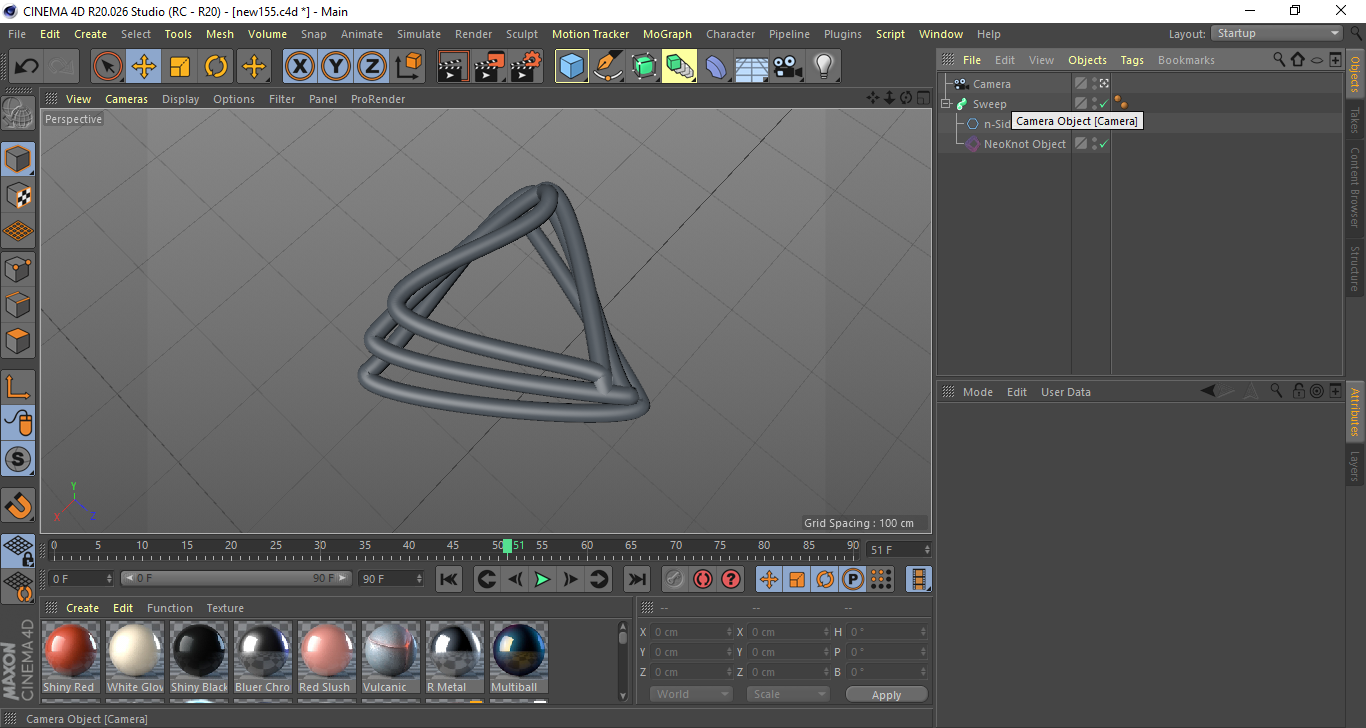
Task: Select the NeoKnot Object entry
Action: click(x=1025, y=144)
